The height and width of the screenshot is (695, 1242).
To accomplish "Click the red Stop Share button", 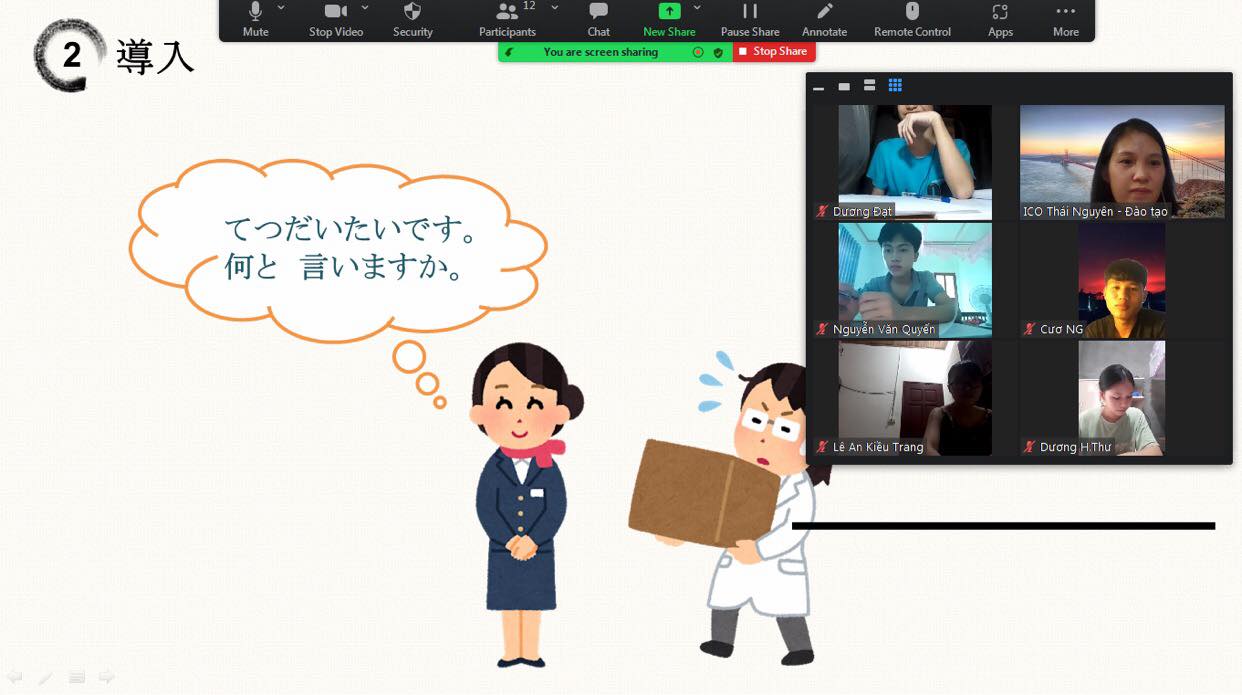I will point(774,52).
